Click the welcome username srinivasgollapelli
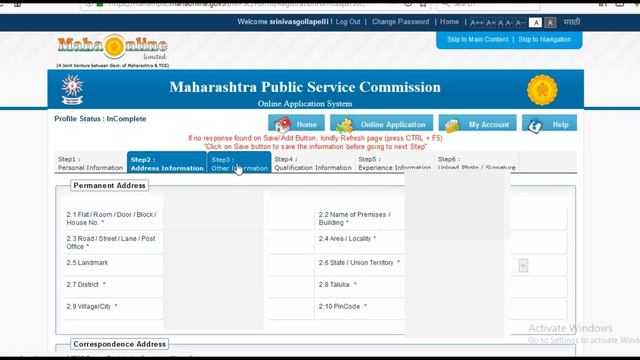The width and height of the screenshot is (640, 360). click(298, 22)
